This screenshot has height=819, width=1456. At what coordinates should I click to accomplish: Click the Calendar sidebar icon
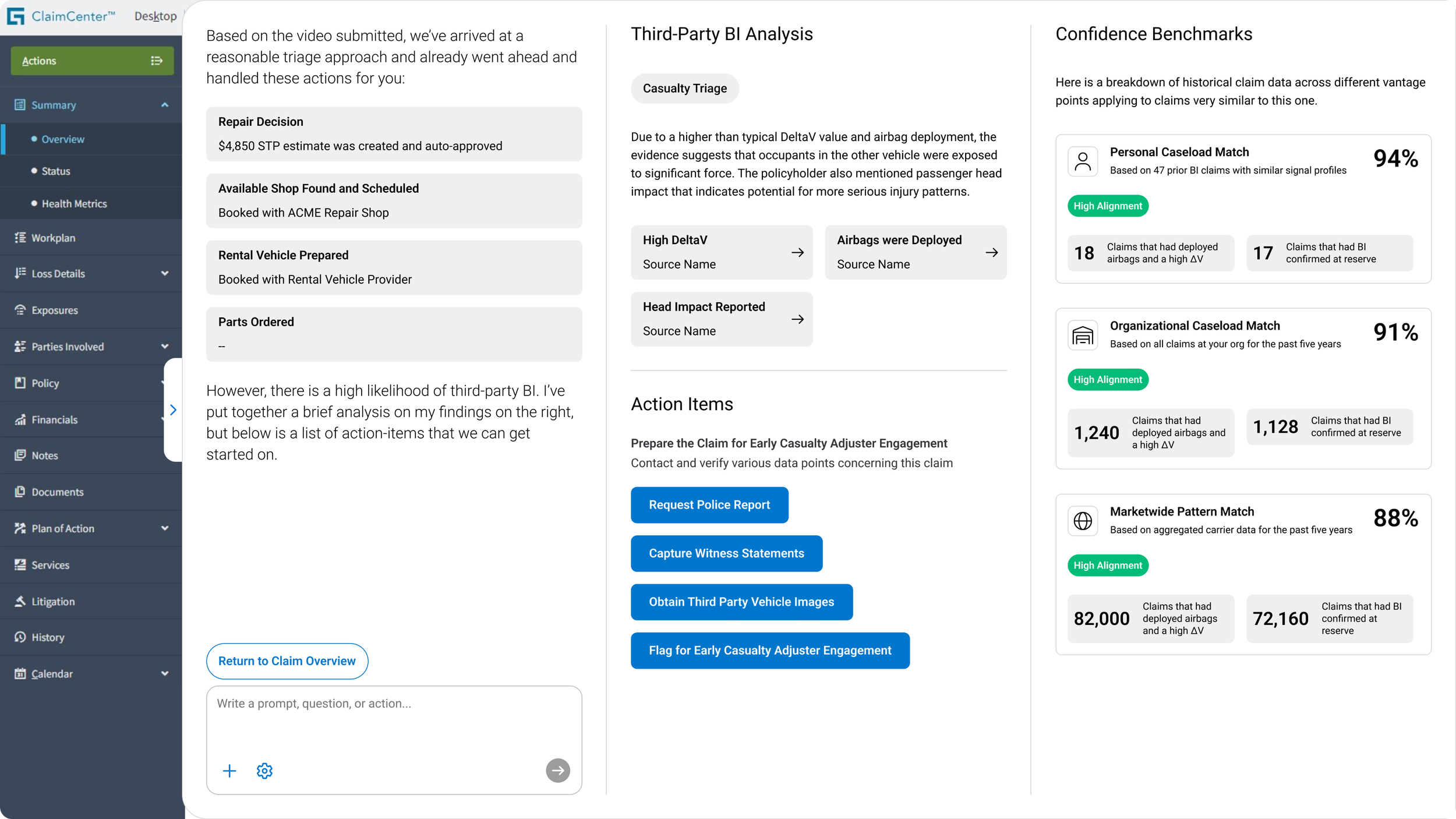(20, 674)
